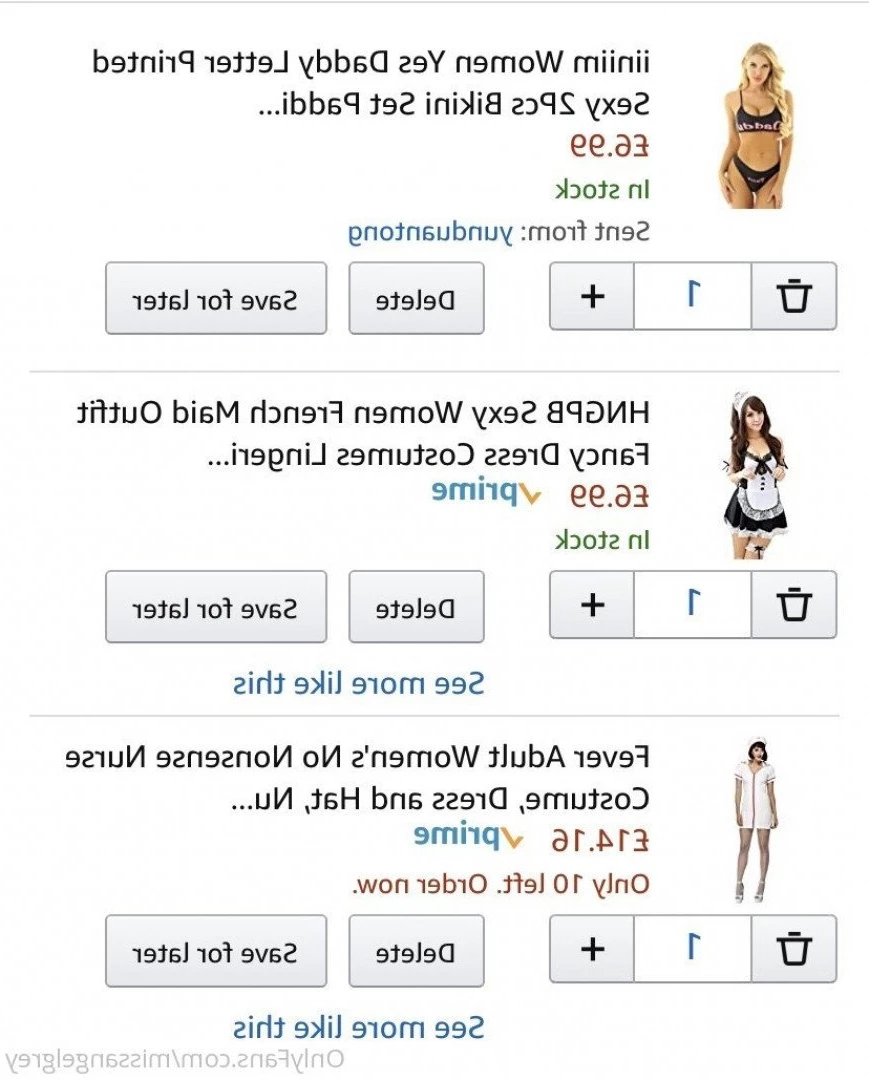Open See more like this under Maid Outfit

pos(359,683)
